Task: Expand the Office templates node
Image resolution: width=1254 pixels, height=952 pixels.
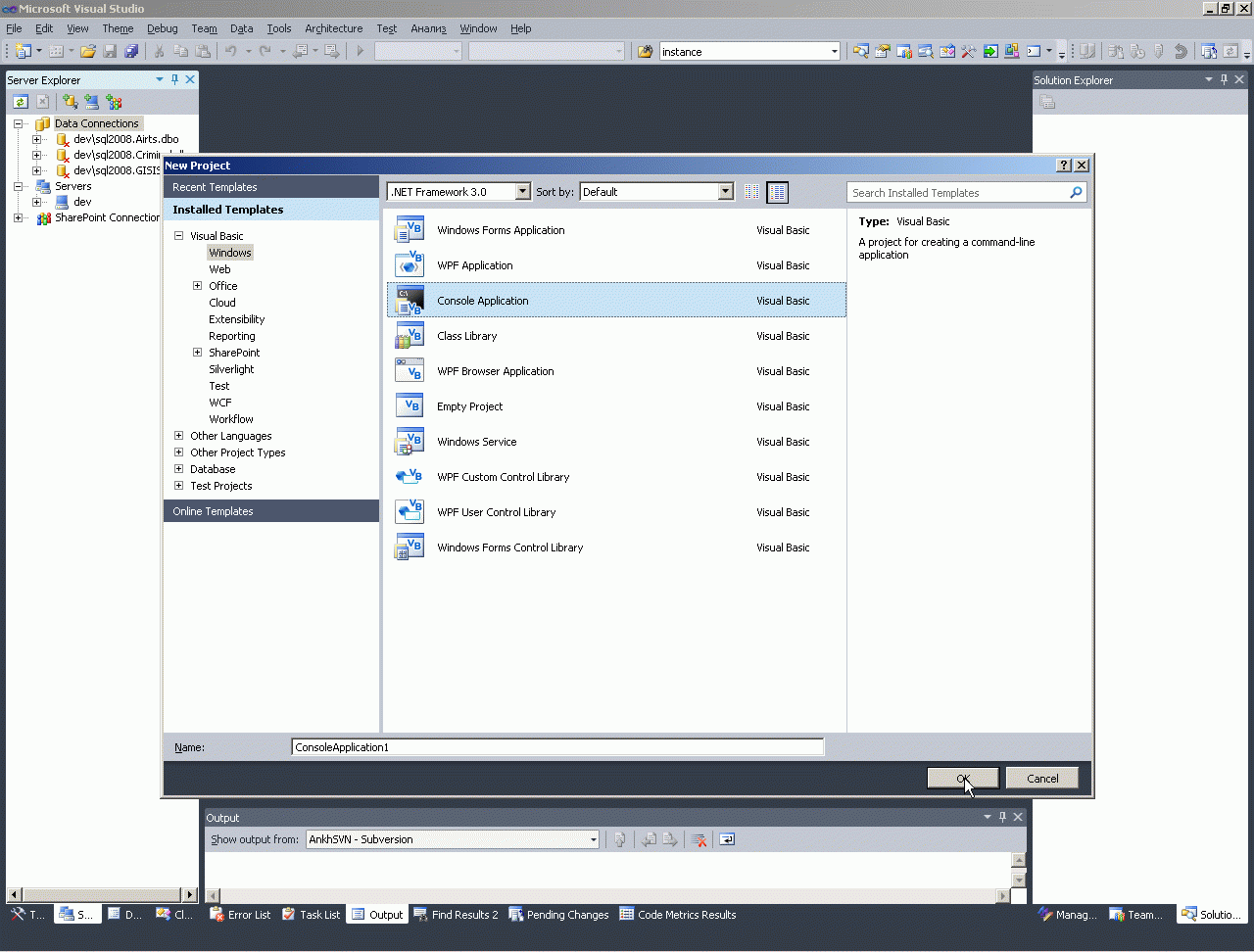Action: (198, 286)
